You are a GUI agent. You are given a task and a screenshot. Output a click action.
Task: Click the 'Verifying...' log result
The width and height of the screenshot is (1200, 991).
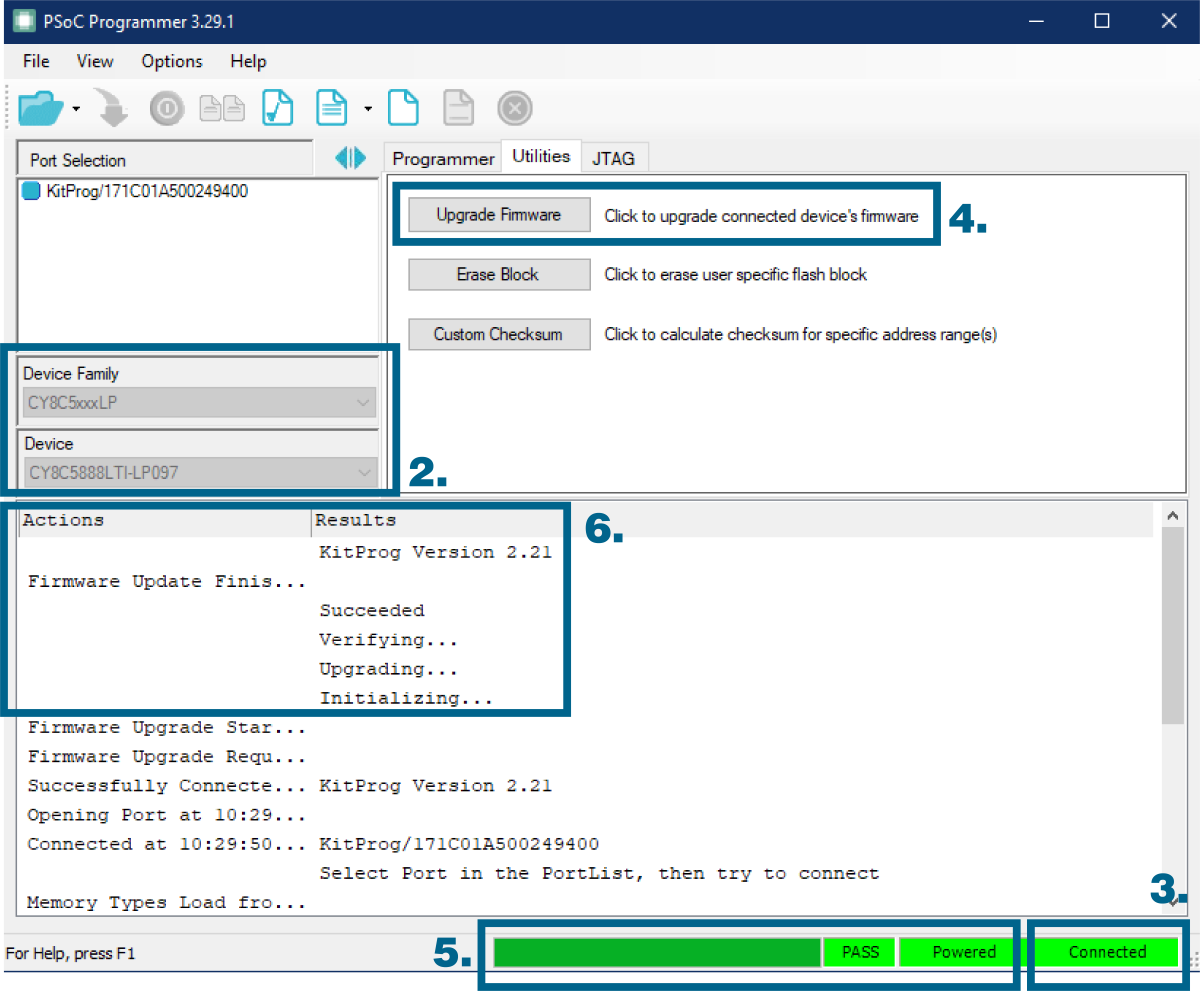389,640
